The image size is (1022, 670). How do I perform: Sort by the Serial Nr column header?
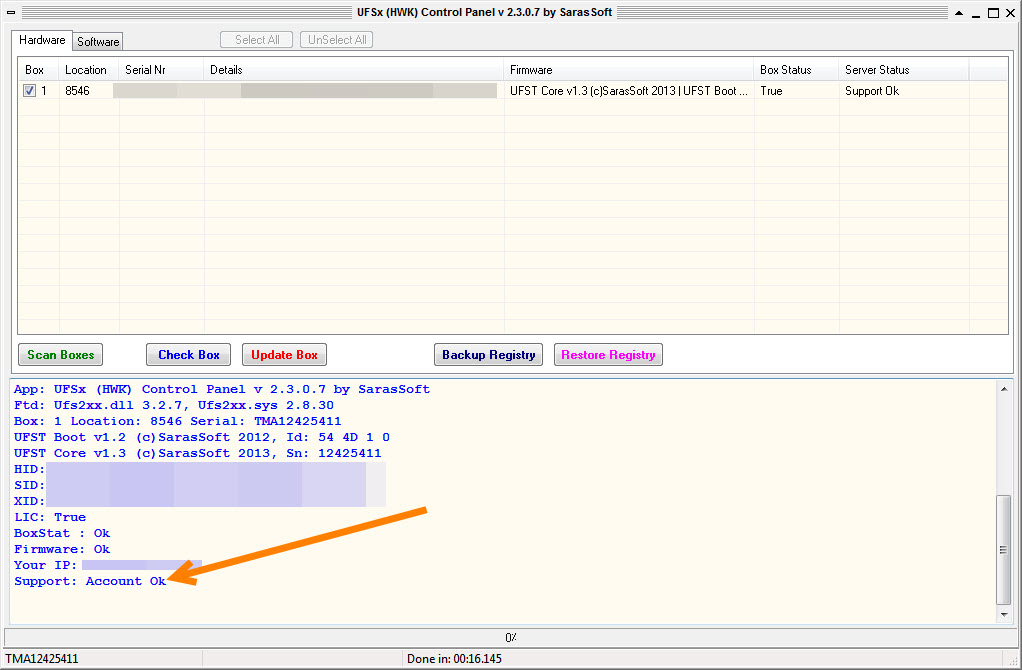click(162, 70)
